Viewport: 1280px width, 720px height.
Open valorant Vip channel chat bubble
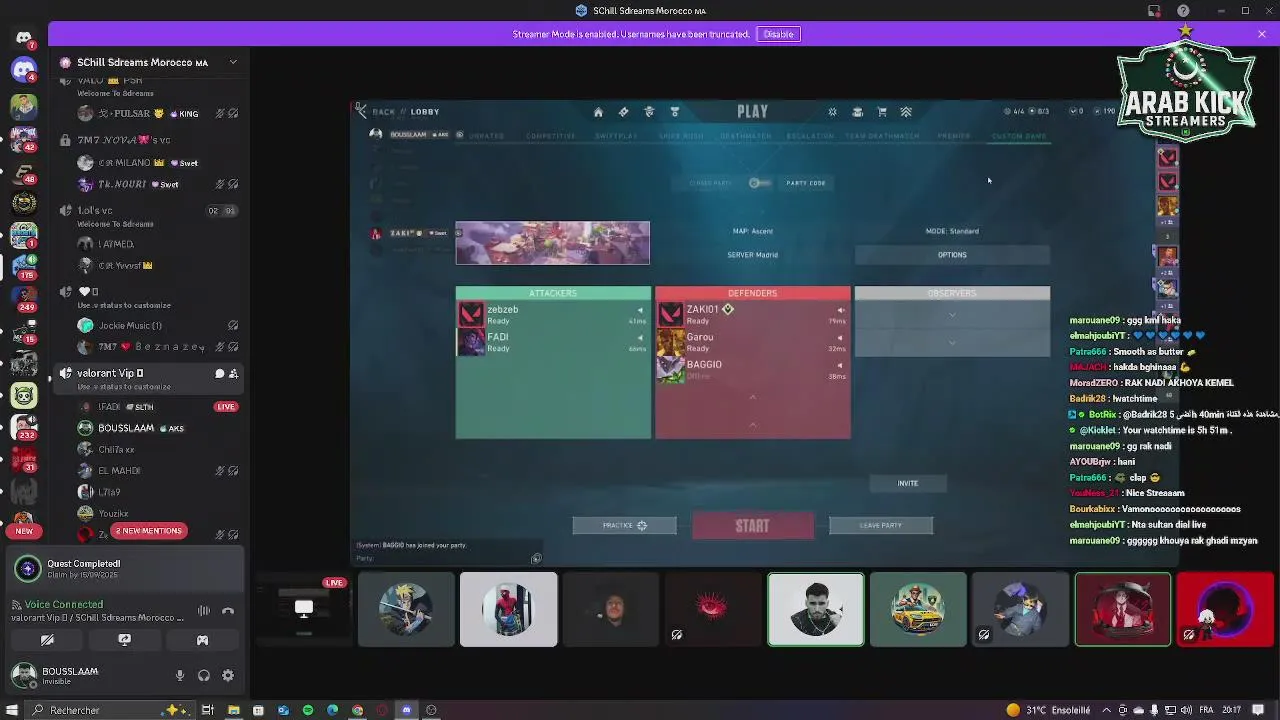[x=219, y=374]
